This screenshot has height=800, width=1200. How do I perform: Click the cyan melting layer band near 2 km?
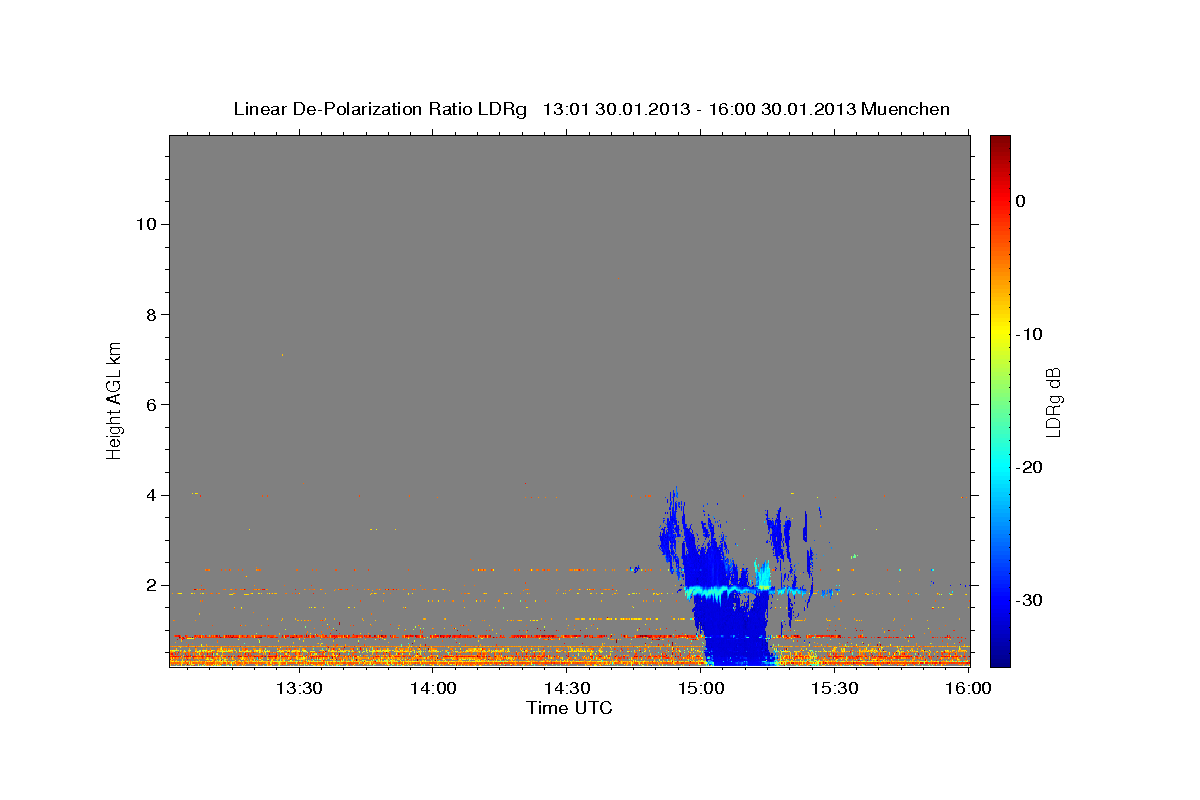click(x=745, y=591)
